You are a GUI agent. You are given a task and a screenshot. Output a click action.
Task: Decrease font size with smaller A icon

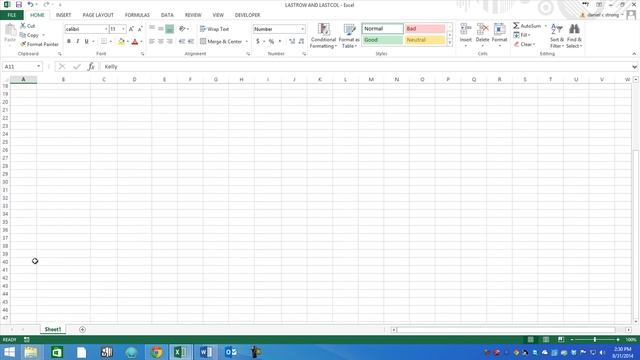pyautogui.click(x=140, y=29)
